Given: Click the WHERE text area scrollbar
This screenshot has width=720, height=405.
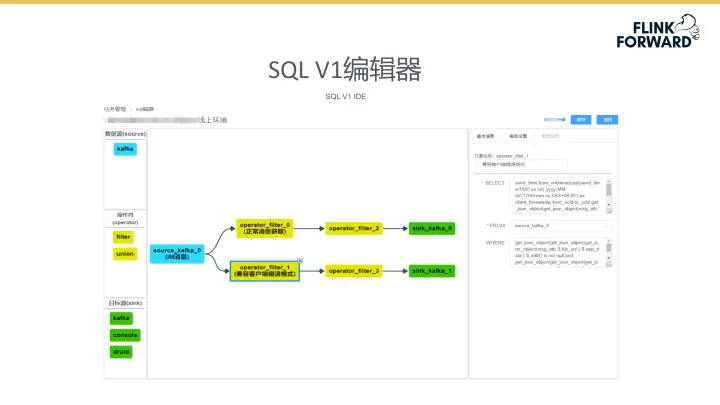Looking at the screenshot, I should coord(609,253).
